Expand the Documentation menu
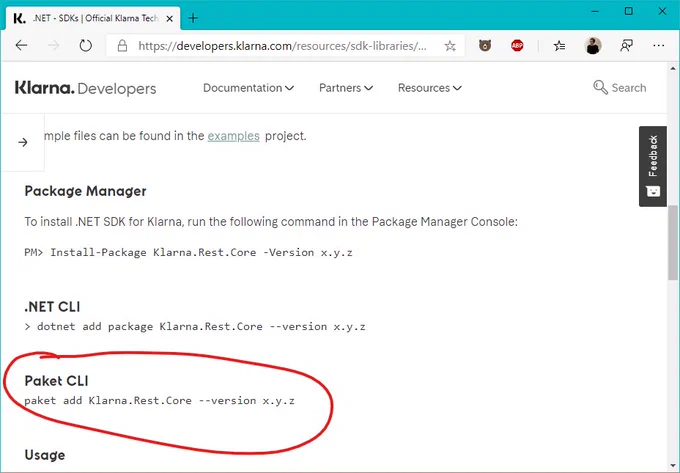The image size is (680, 473). [x=248, y=88]
